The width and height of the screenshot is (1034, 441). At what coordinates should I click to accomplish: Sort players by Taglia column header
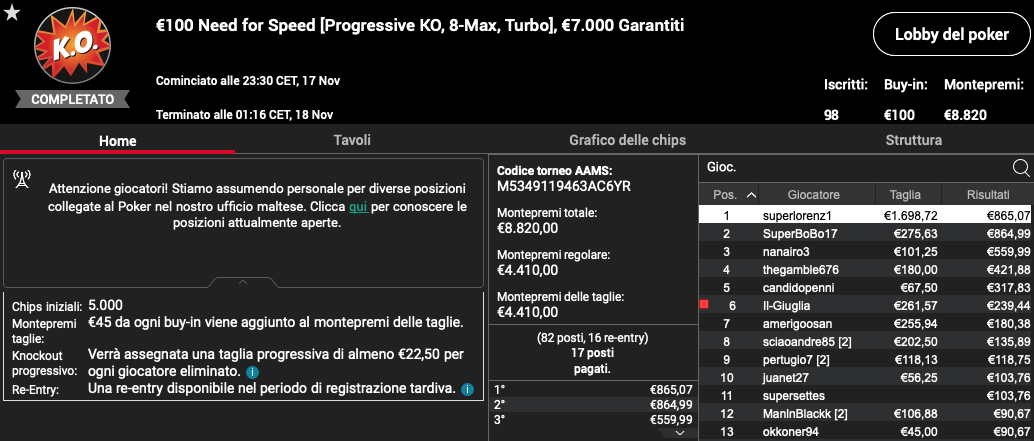click(907, 195)
